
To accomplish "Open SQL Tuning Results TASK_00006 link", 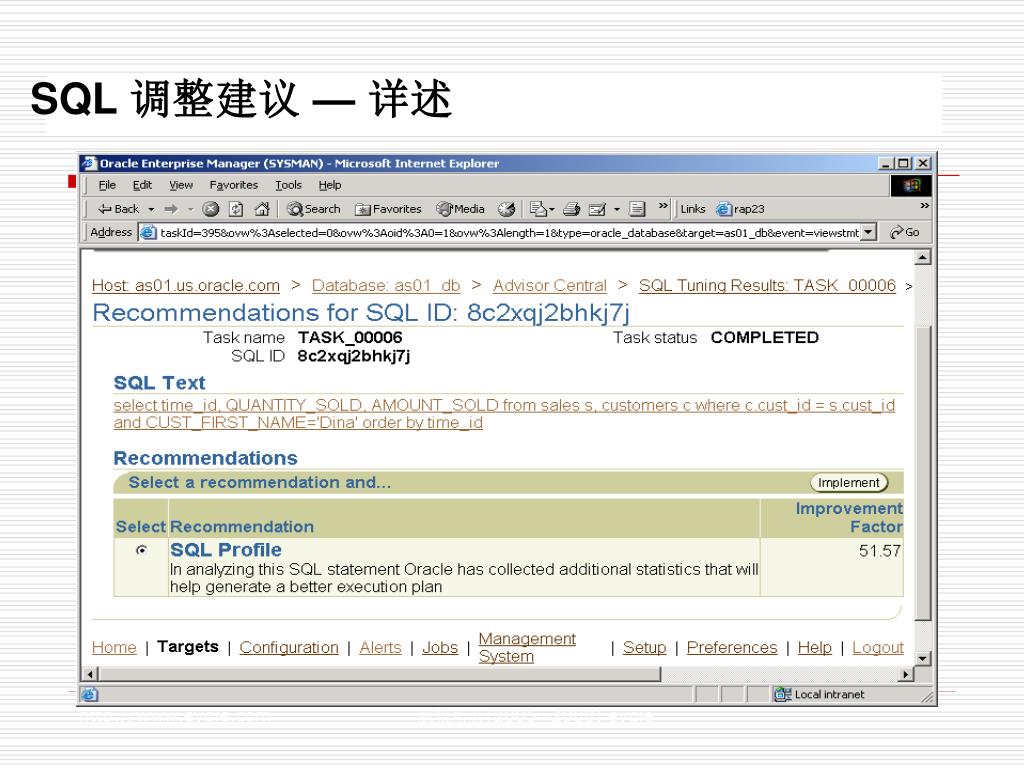I will point(767,286).
